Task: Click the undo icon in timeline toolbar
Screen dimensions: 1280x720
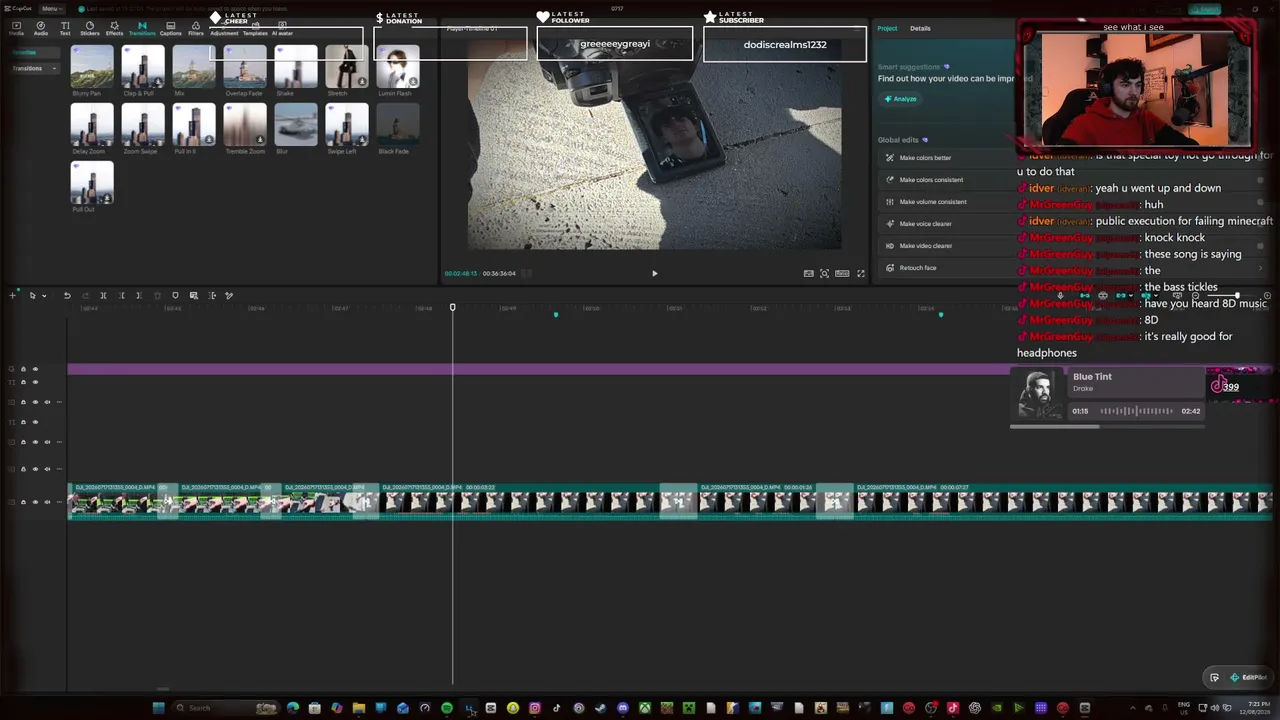Action: [x=67, y=295]
